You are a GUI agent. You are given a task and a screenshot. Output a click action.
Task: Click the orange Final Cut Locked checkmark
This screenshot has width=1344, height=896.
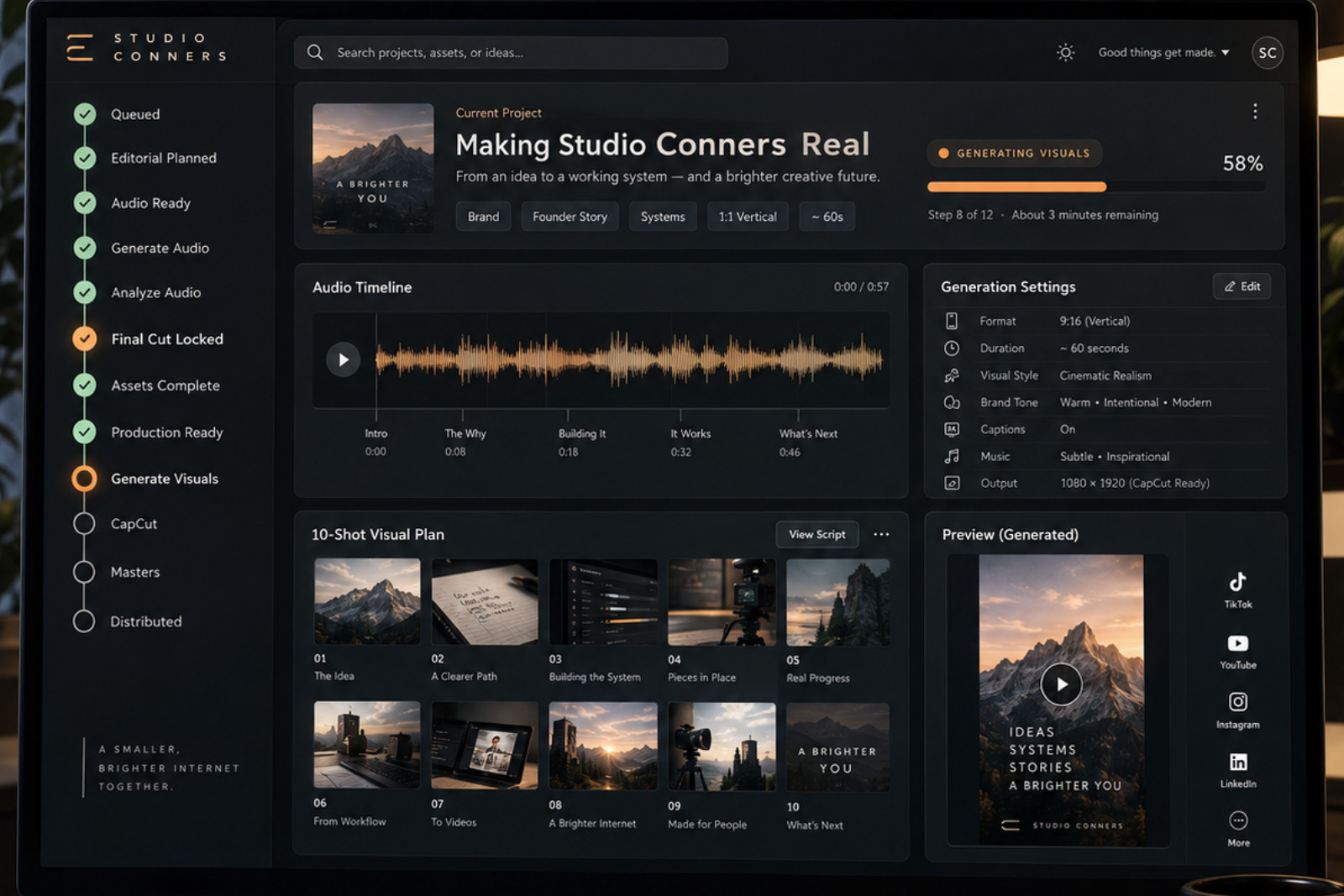84,338
